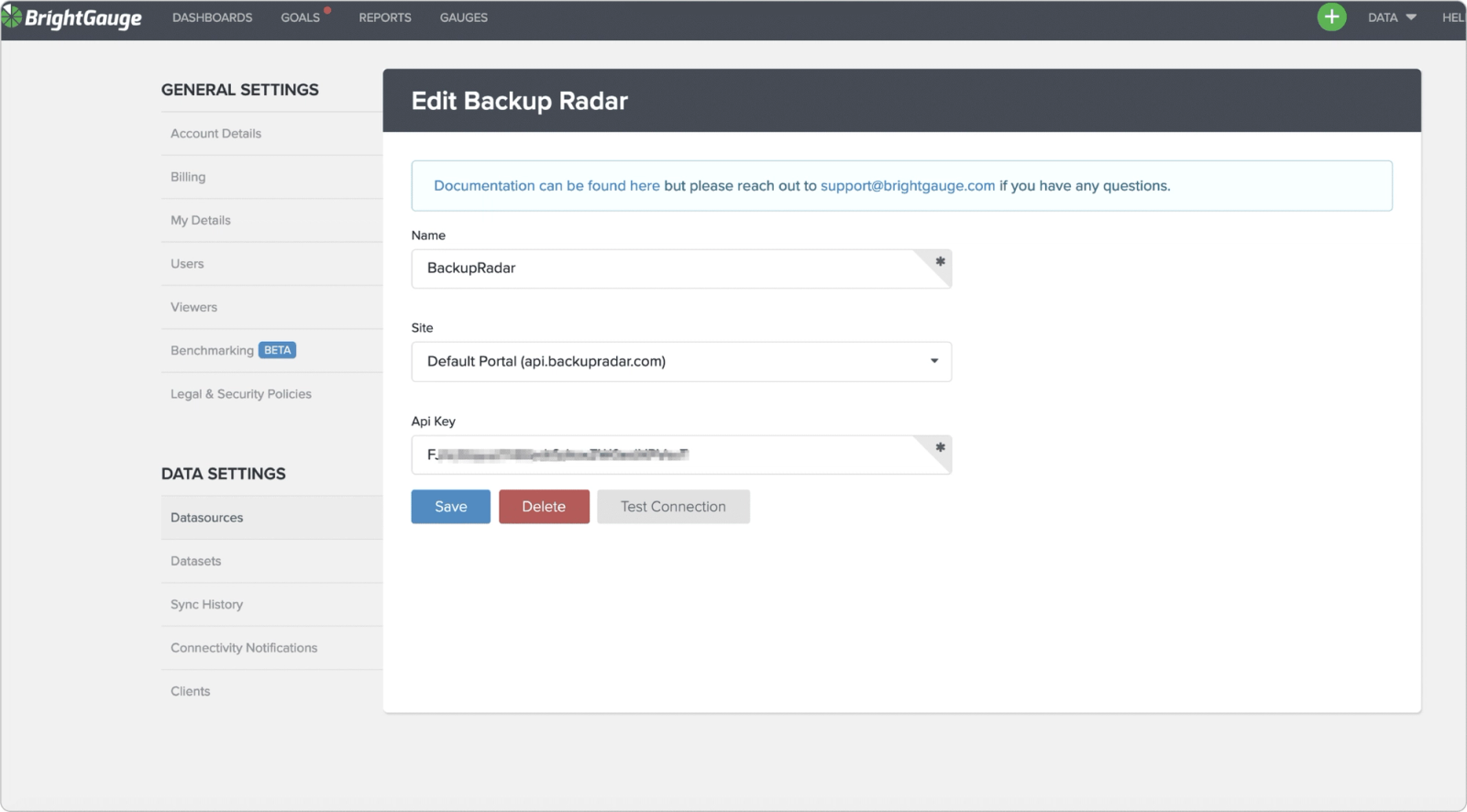Expand the Site dropdown selector

(681, 361)
